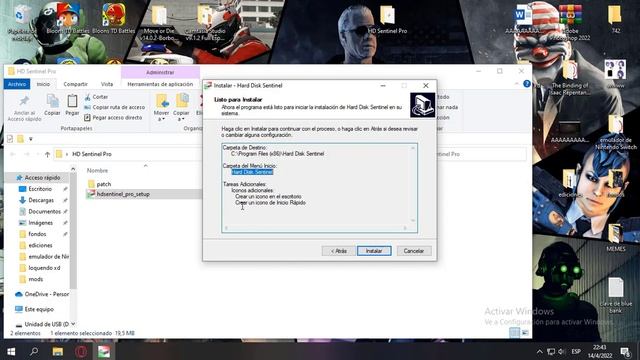Open the fondos folder in the sidebar
This screenshot has width=640, height=360.
tap(37, 234)
